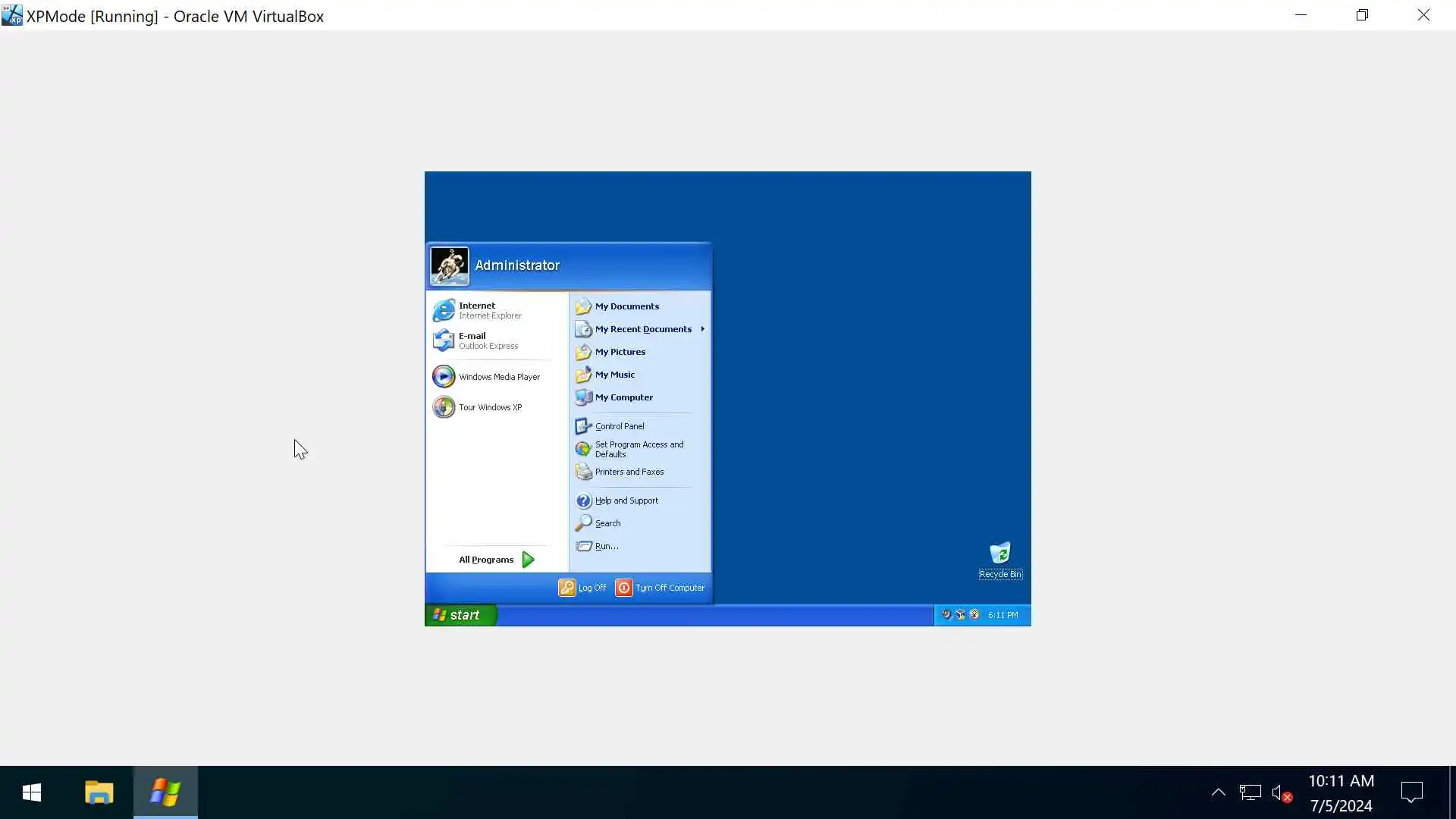
Task: Open the Control Panel
Action: click(619, 426)
